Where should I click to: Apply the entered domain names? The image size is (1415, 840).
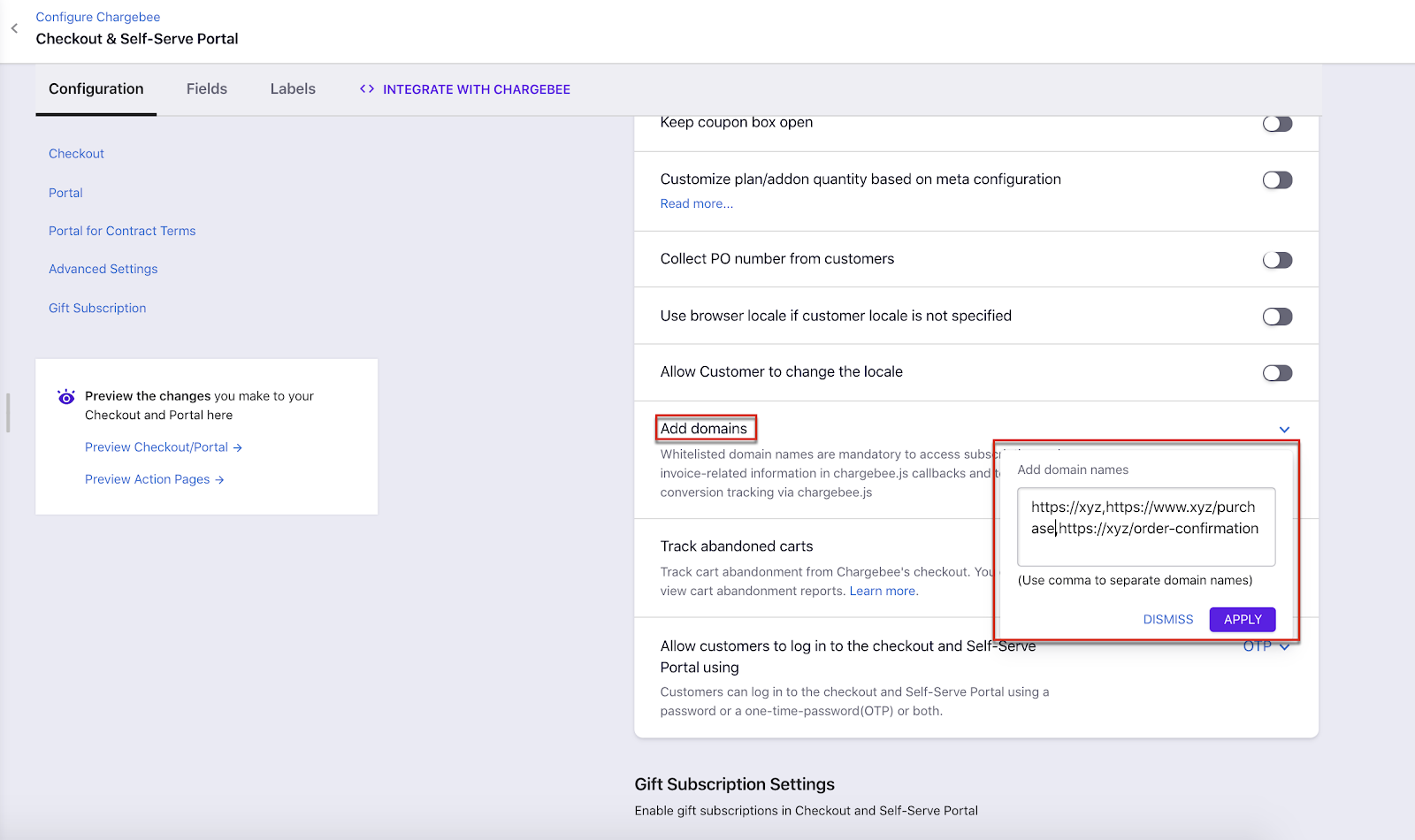(x=1243, y=620)
